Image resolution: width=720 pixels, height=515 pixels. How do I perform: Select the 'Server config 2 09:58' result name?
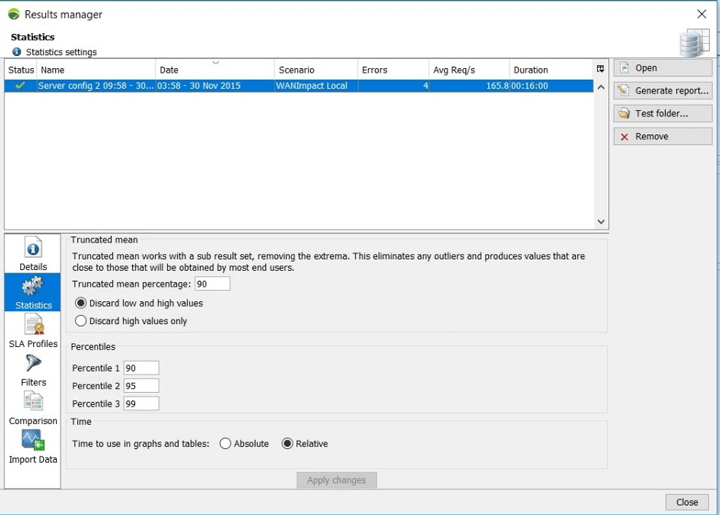[x=96, y=86]
